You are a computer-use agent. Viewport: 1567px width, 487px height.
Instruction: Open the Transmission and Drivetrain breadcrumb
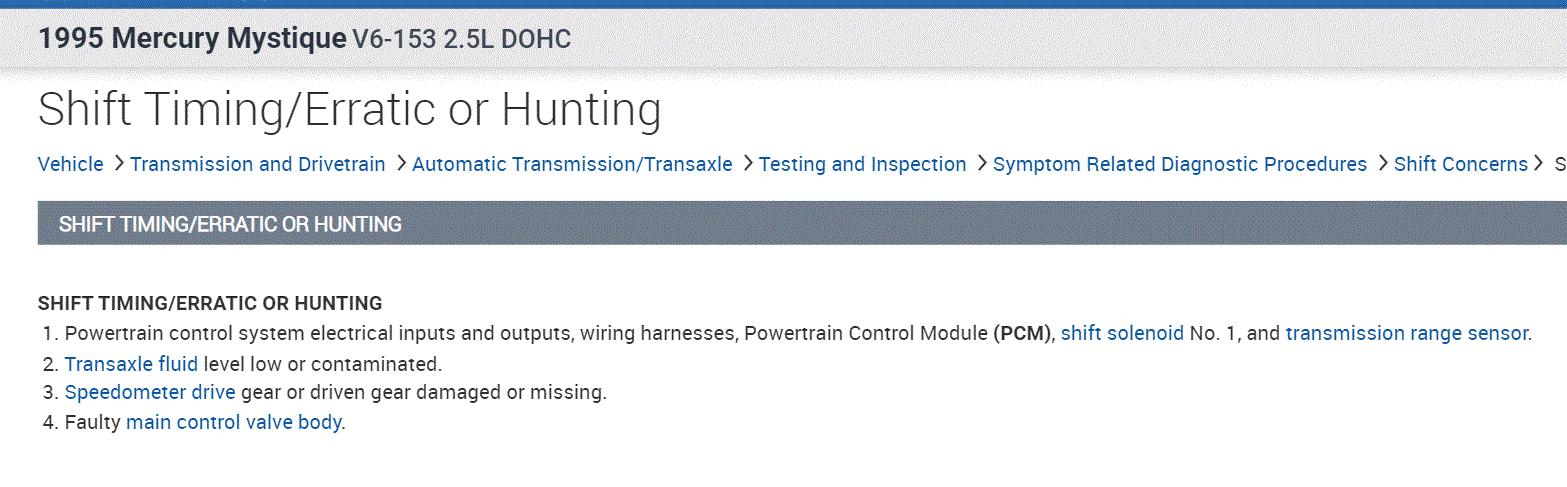pyautogui.click(x=257, y=164)
